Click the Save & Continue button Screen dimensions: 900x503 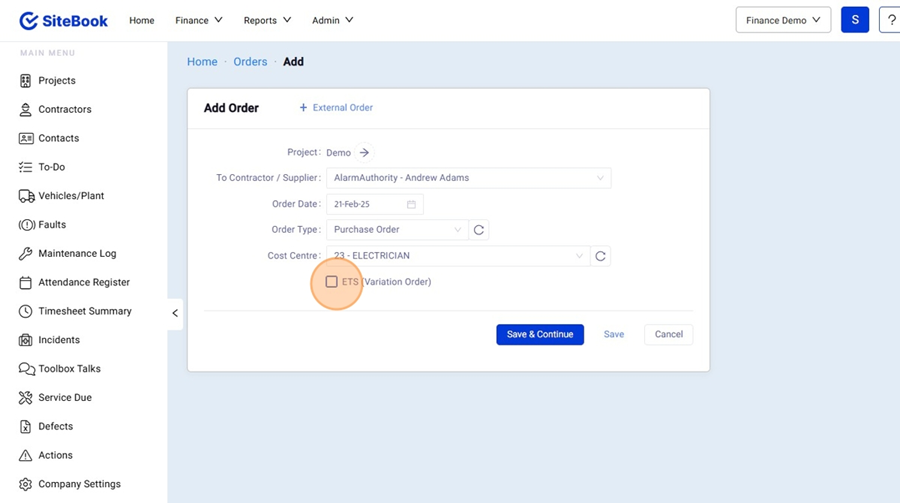(540, 334)
